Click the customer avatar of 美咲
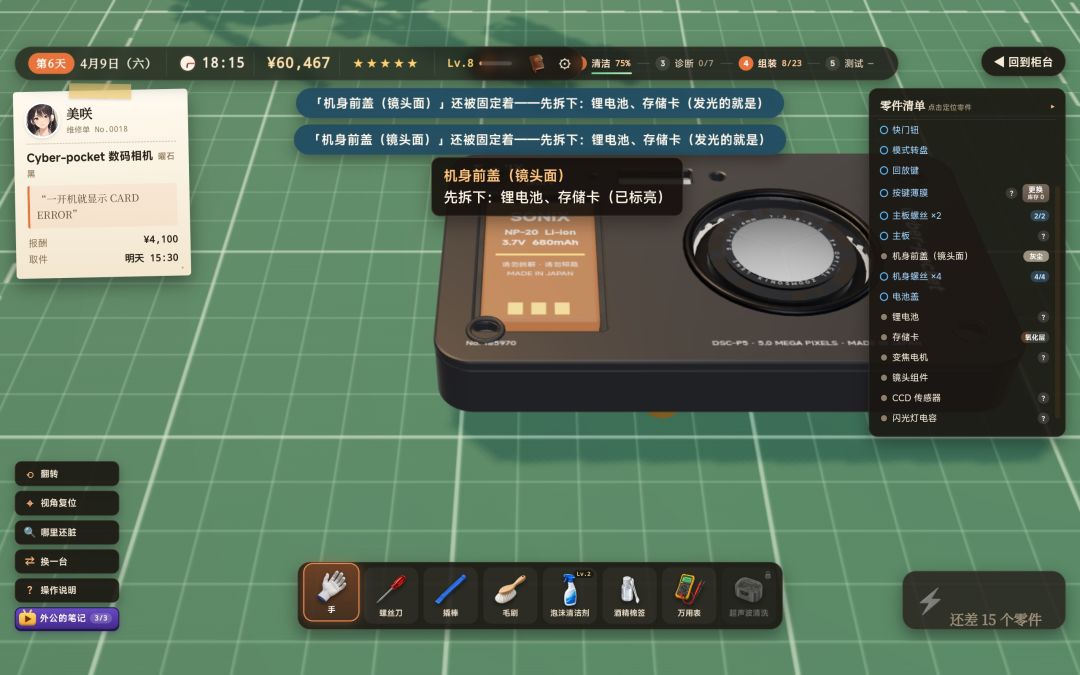The width and height of the screenshot is (1080, 675). click(x=42, y=120)
